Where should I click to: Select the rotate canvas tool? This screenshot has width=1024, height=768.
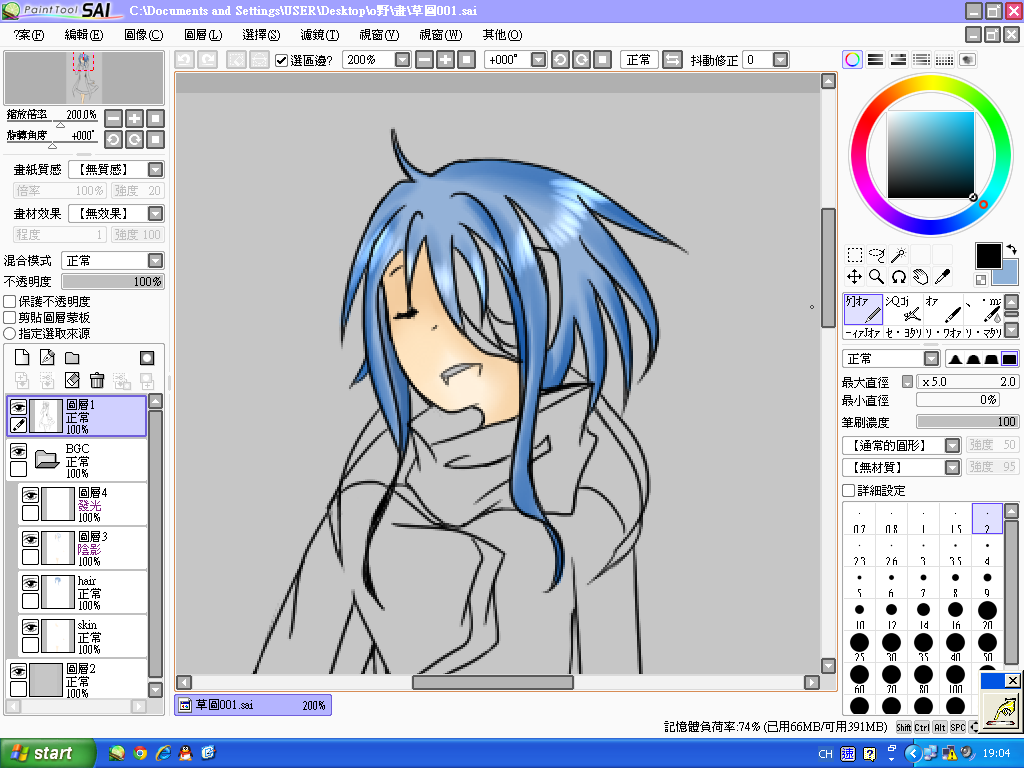coord(899,277)
